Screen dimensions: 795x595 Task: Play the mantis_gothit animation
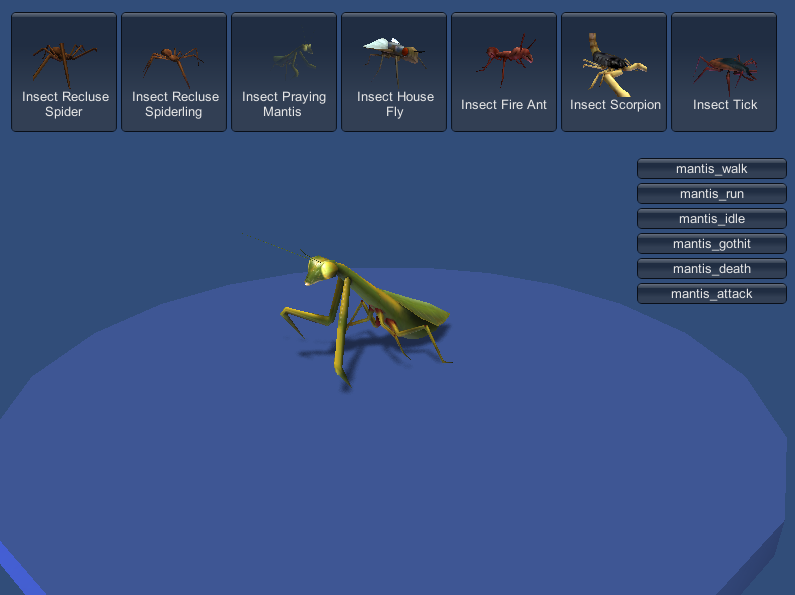712,244
